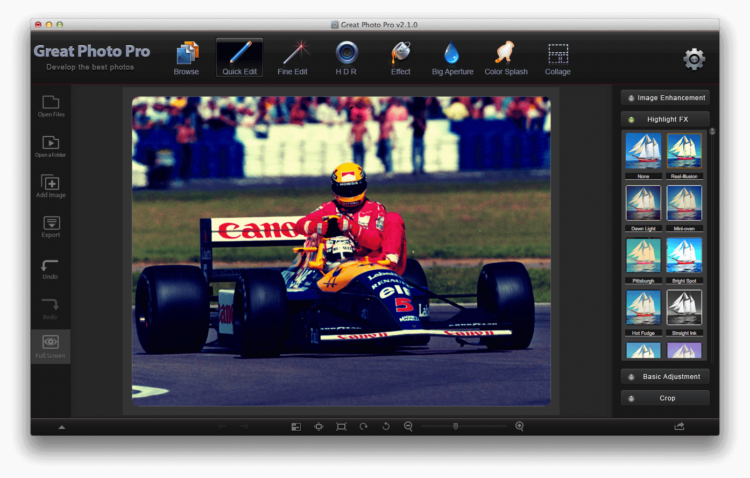Click Export in the sidebar
Viewport: 750px width, 478px height.
click(51, 227)
